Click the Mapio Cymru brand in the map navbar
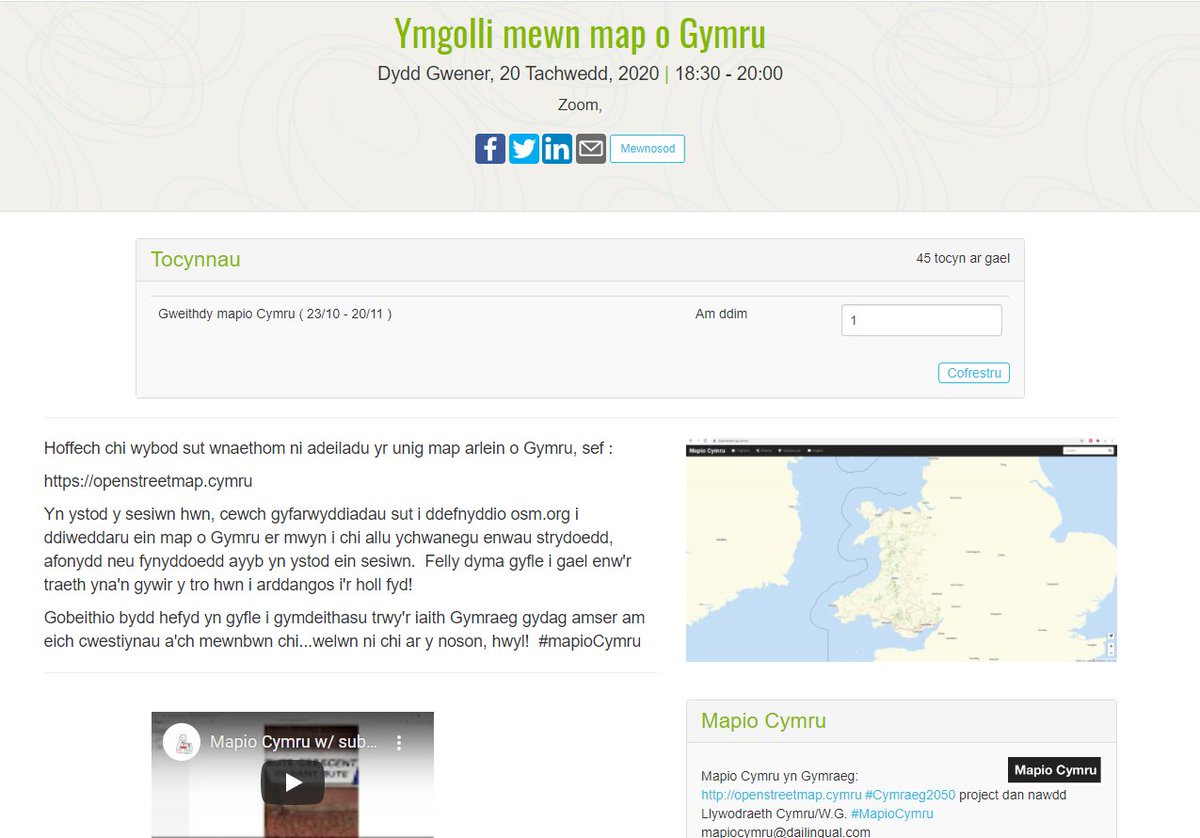Viewport: 1200px width, 838px height. (x=707, y=450)
